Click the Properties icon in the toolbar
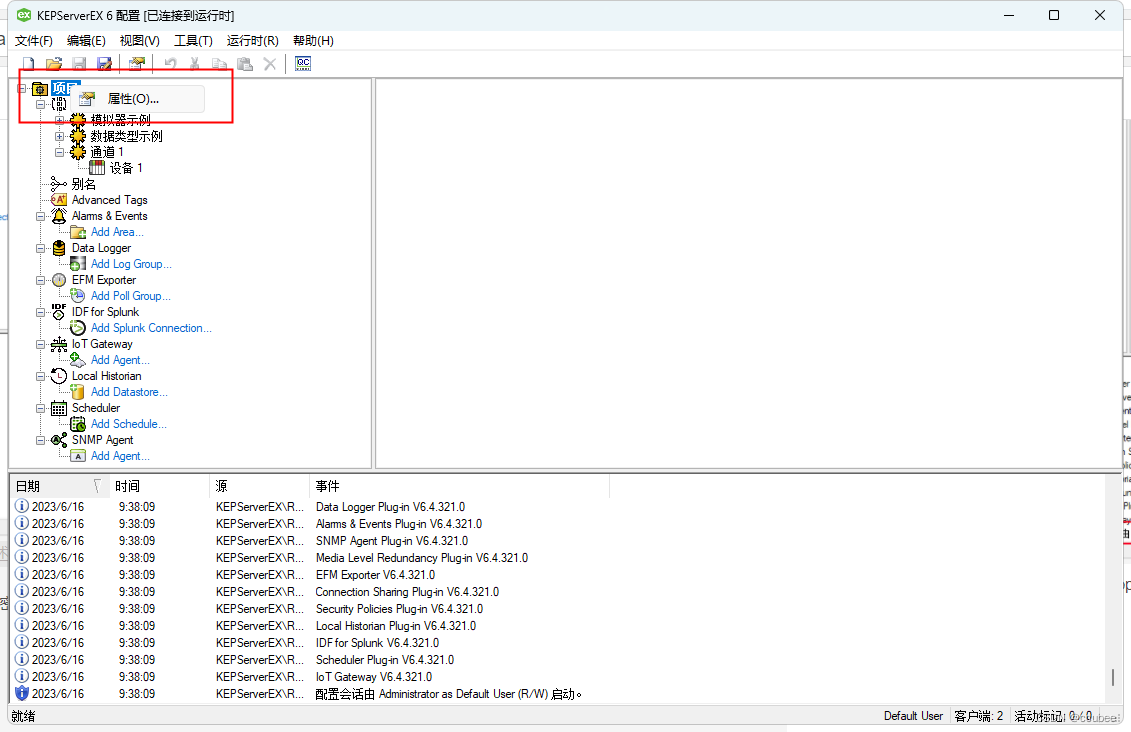The image size is (1131, 732). pyautogui.click(x=136, y=64)
